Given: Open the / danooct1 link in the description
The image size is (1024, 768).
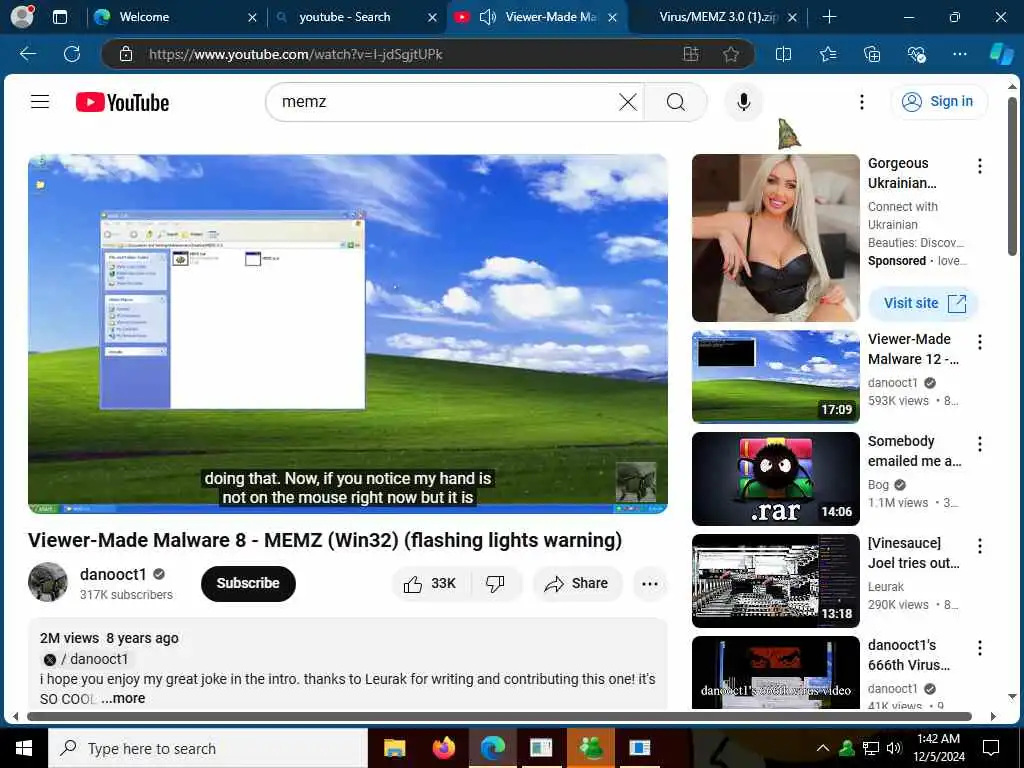Looking at the screenshot, I should click(86, 659).
